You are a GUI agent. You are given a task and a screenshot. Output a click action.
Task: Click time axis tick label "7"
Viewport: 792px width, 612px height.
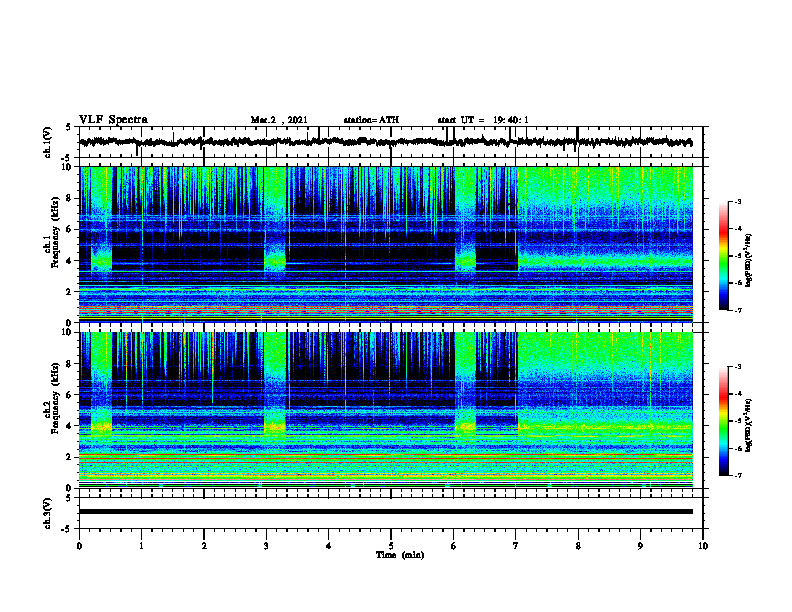516,546
